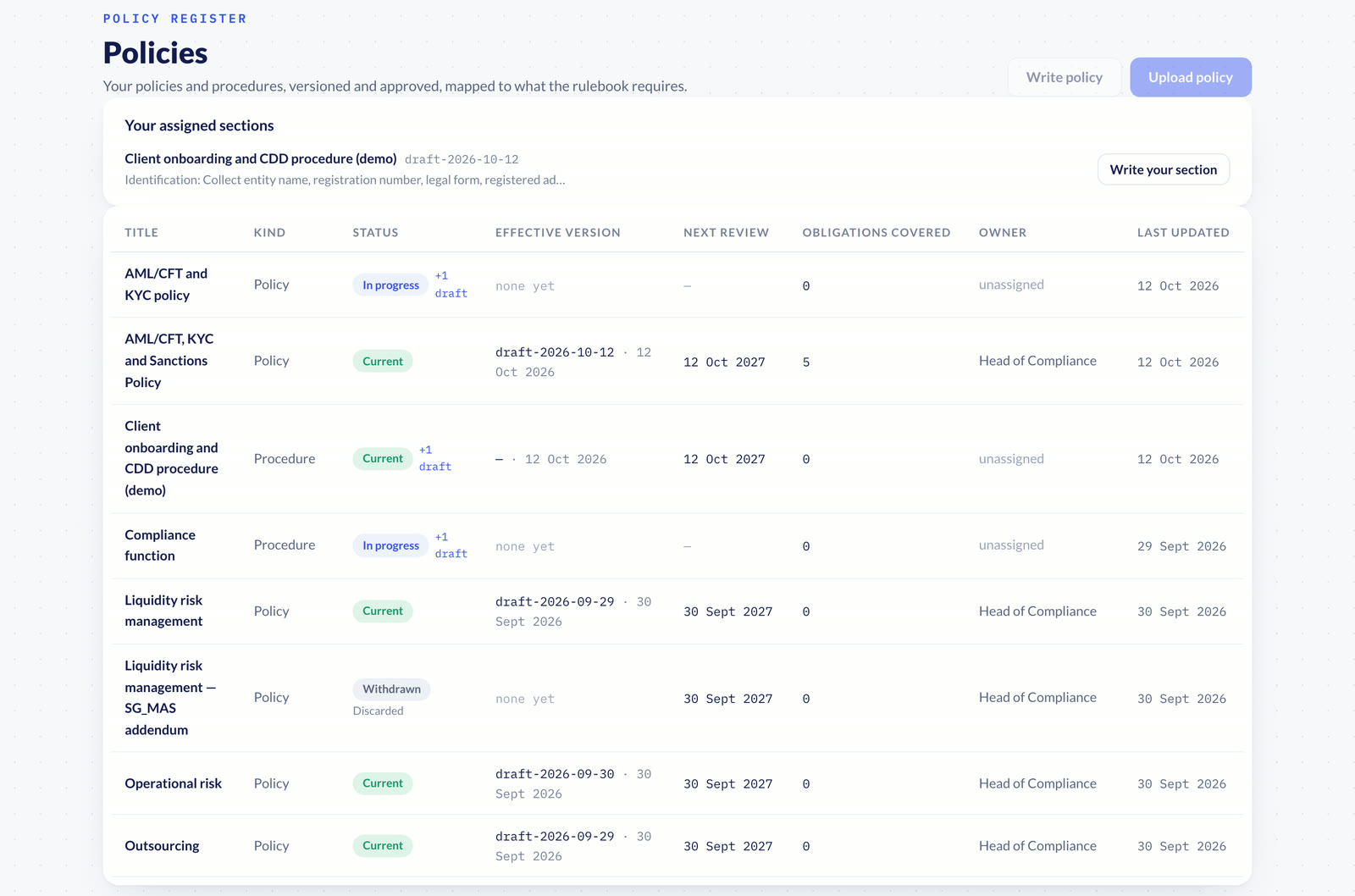Screen dimensions: 1355x896
Task: Click +1 draft link in AML/CFT and KYC policy row
Action: [451, 285]
